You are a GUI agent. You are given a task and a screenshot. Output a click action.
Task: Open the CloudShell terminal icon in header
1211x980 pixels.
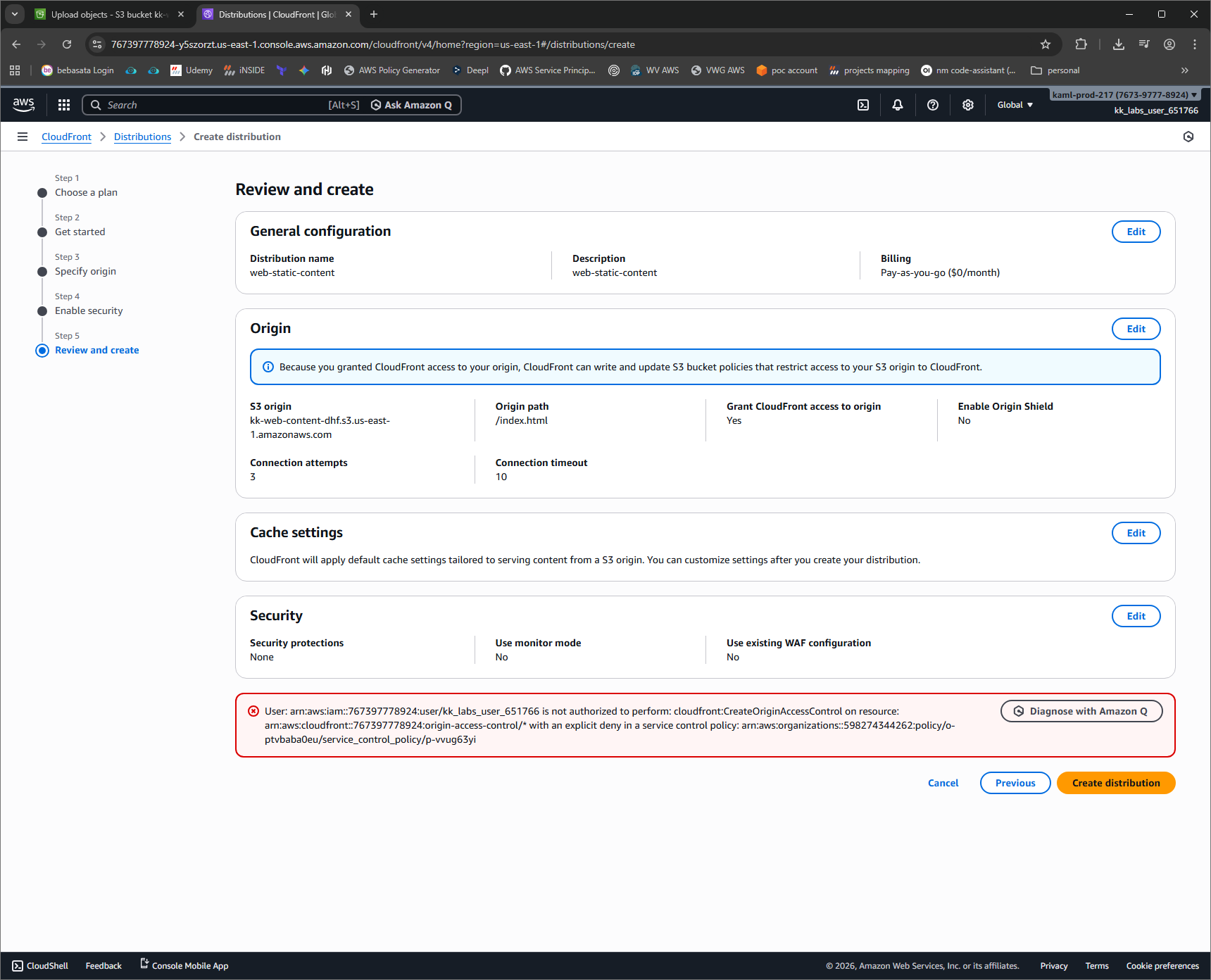[863, 105]
